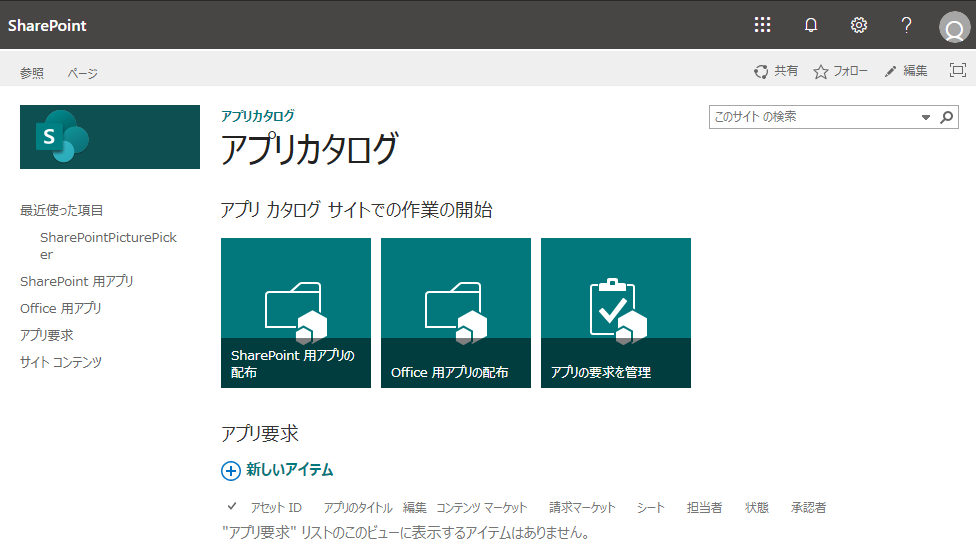Open the notifications bell

(811, 25)
